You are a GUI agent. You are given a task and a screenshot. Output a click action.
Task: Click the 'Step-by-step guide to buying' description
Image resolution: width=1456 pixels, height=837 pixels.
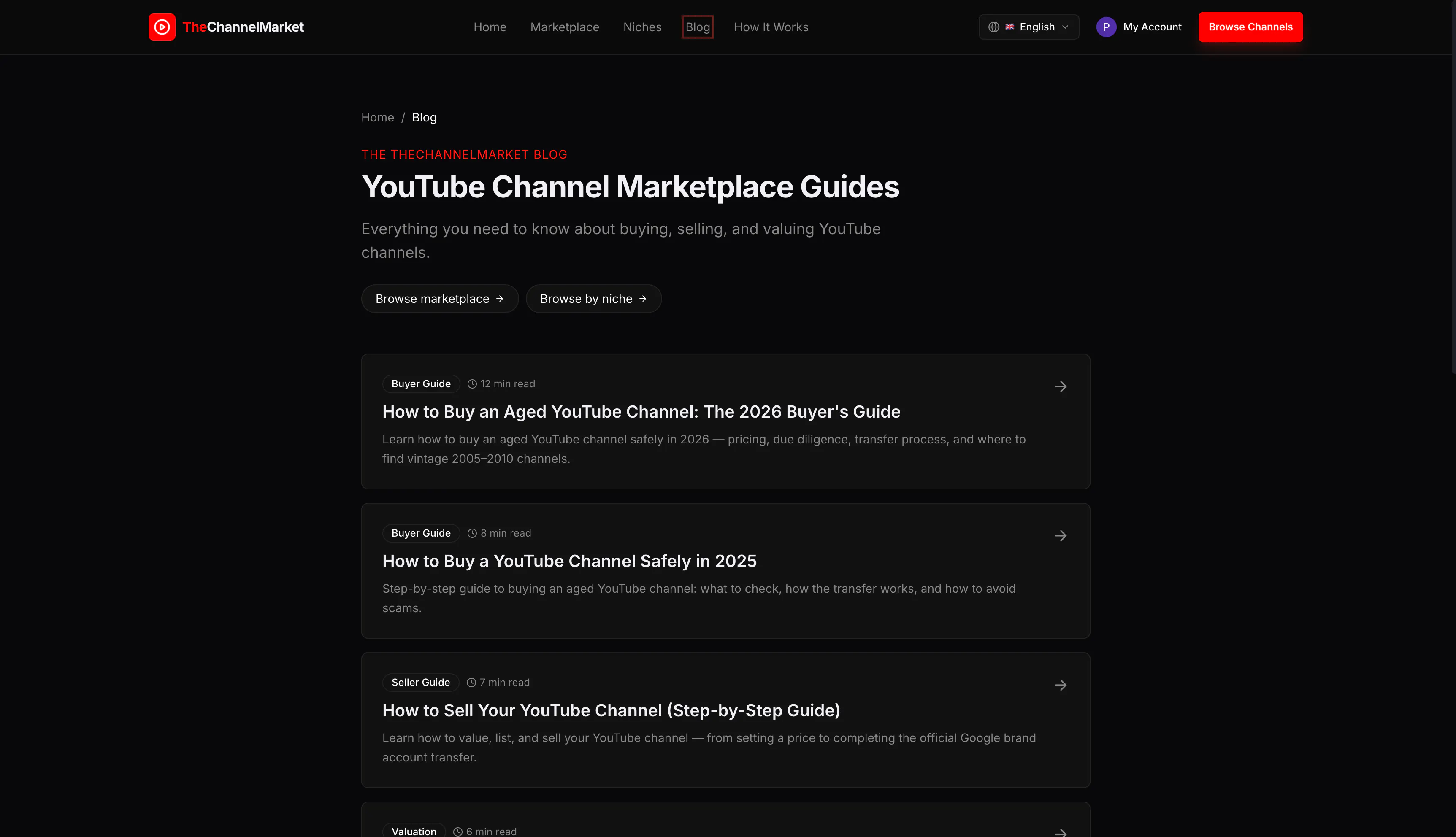(699, 599)
